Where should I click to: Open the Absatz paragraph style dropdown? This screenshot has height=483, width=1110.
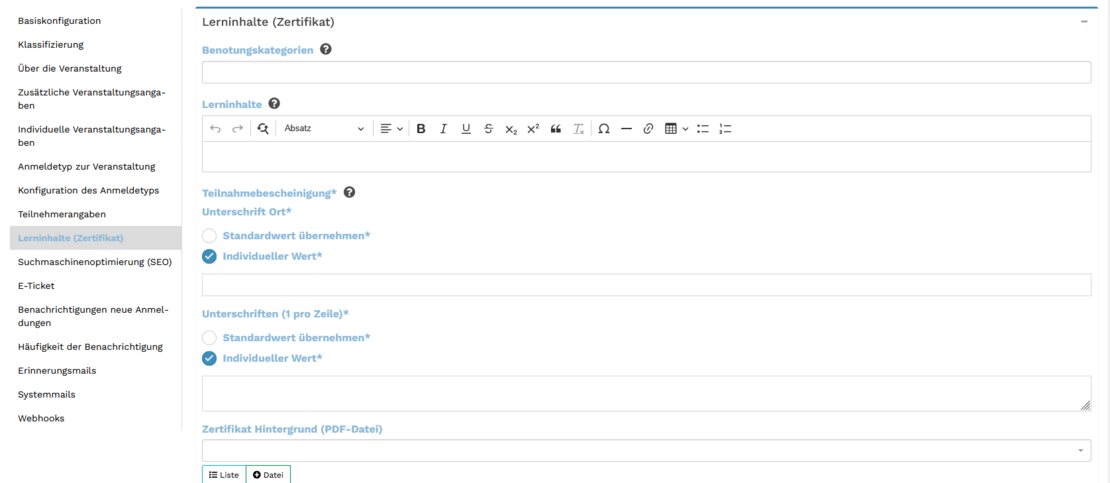click(x=324, y=129)
